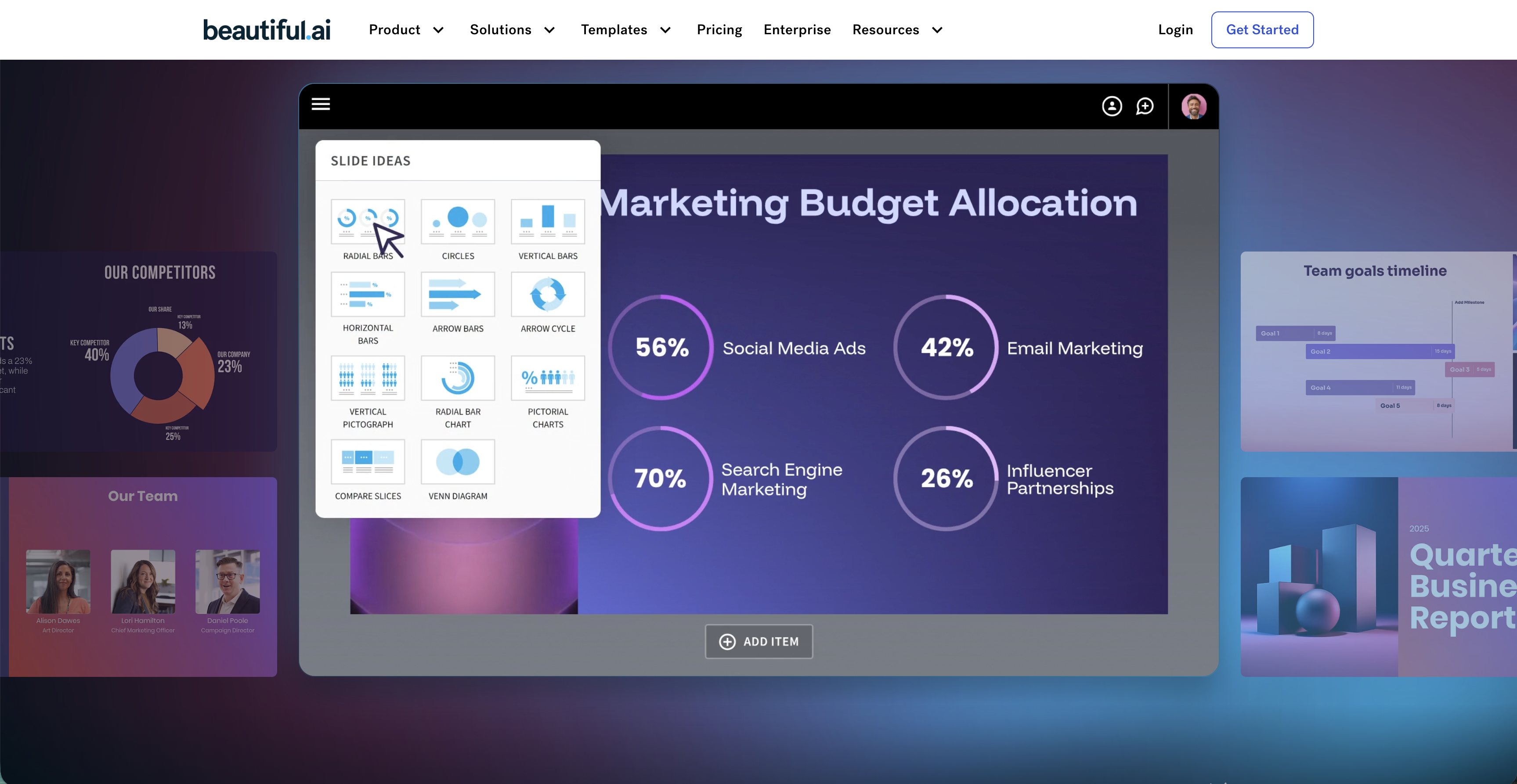Select the Vertical Bars slide idea

pos(547,222)
